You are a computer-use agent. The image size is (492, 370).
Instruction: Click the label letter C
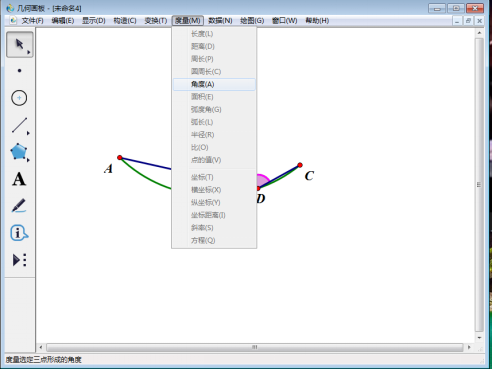point(309,176)
